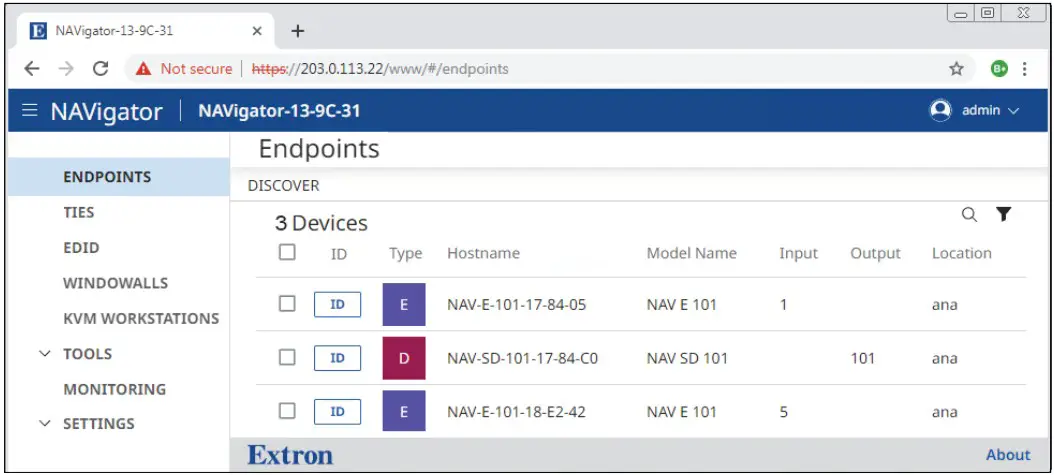Close the NAVigator-13-9C-31 browser tab

[257, 31]
